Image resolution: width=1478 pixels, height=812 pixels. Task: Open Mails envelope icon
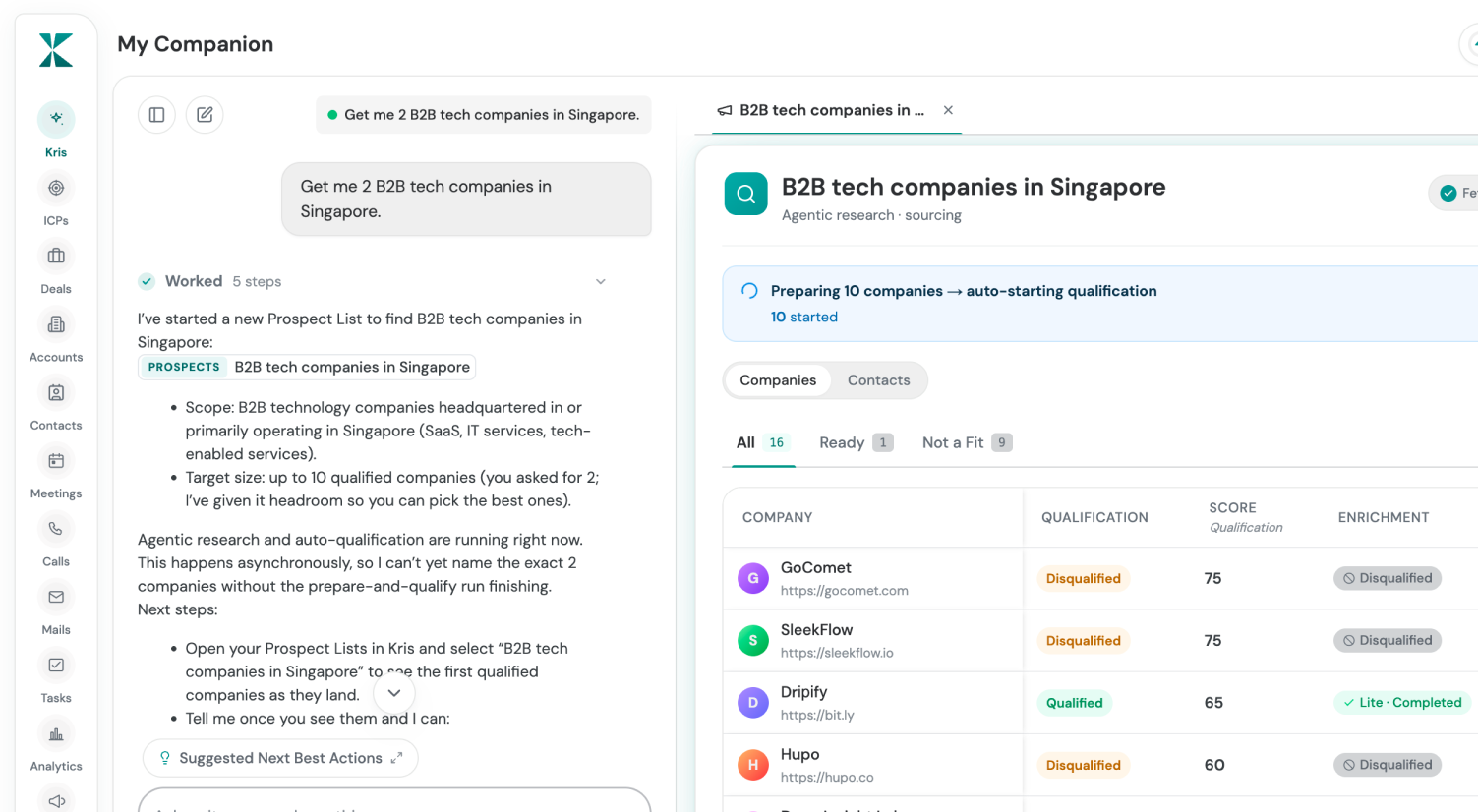(x=56, y=597)
